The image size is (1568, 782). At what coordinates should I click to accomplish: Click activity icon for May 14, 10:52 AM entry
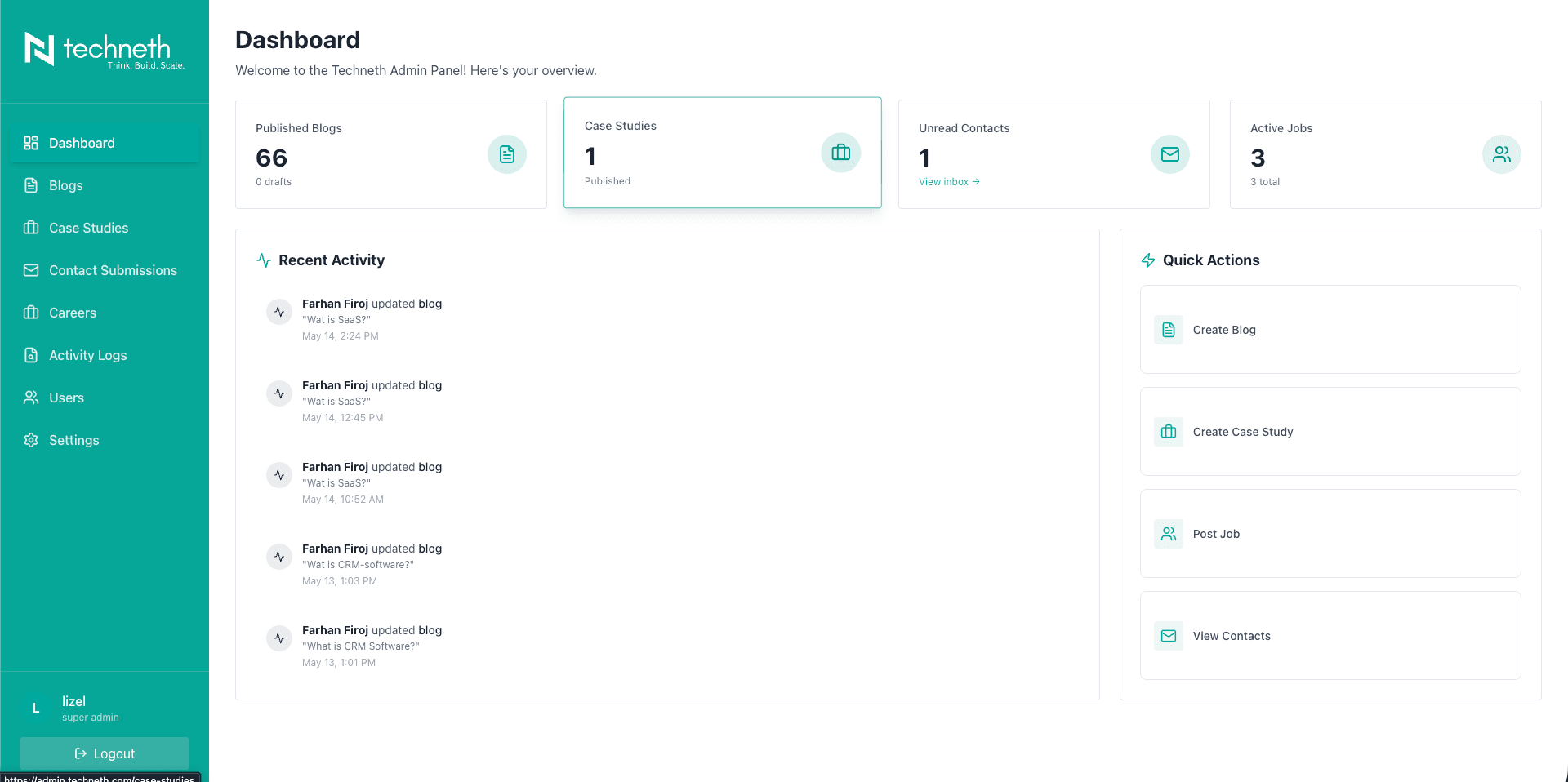(279, 475)
